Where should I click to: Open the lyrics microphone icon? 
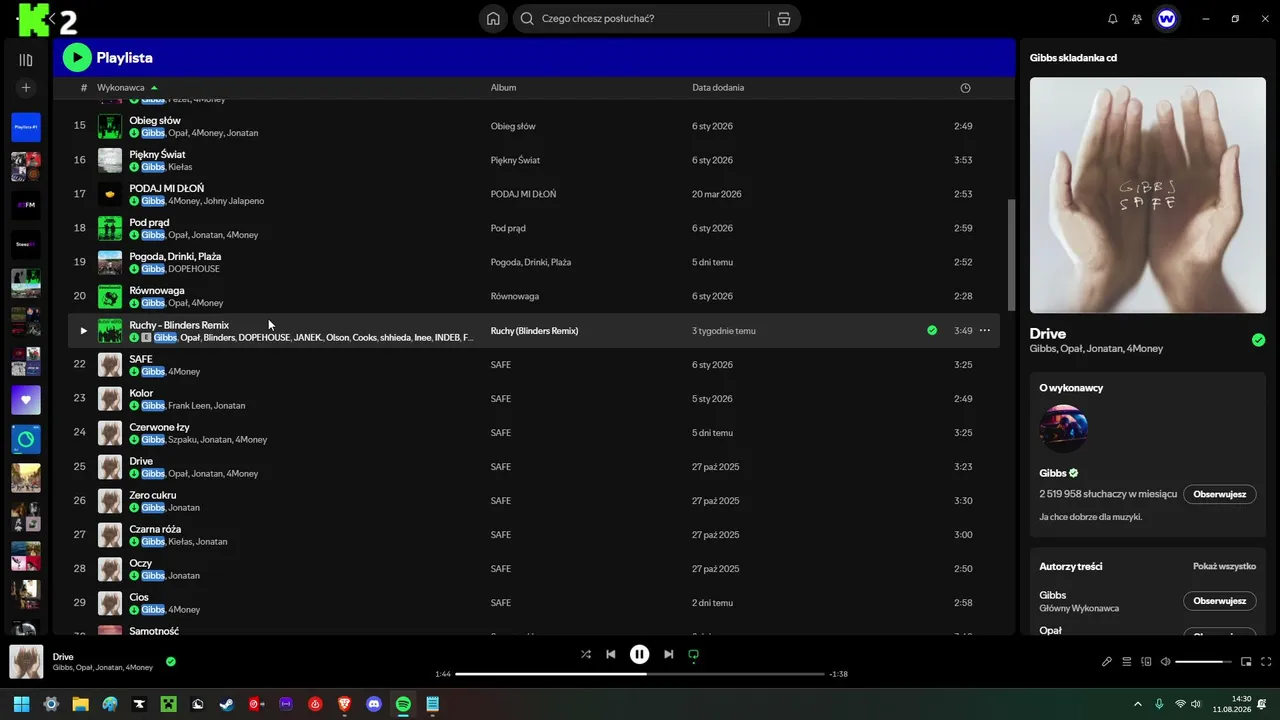click(1107, 661)
